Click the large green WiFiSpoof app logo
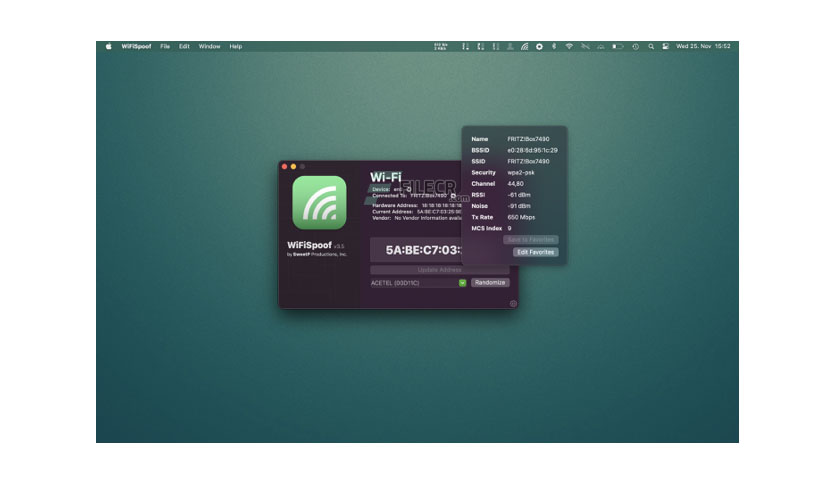This screenshot has width=836, height=484. (319, 203)
